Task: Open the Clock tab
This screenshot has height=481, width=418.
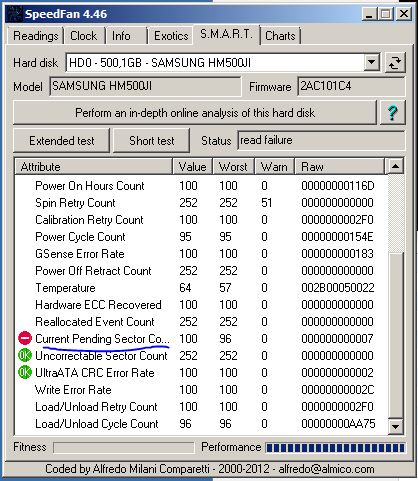Action: click(x=83, y=36)
